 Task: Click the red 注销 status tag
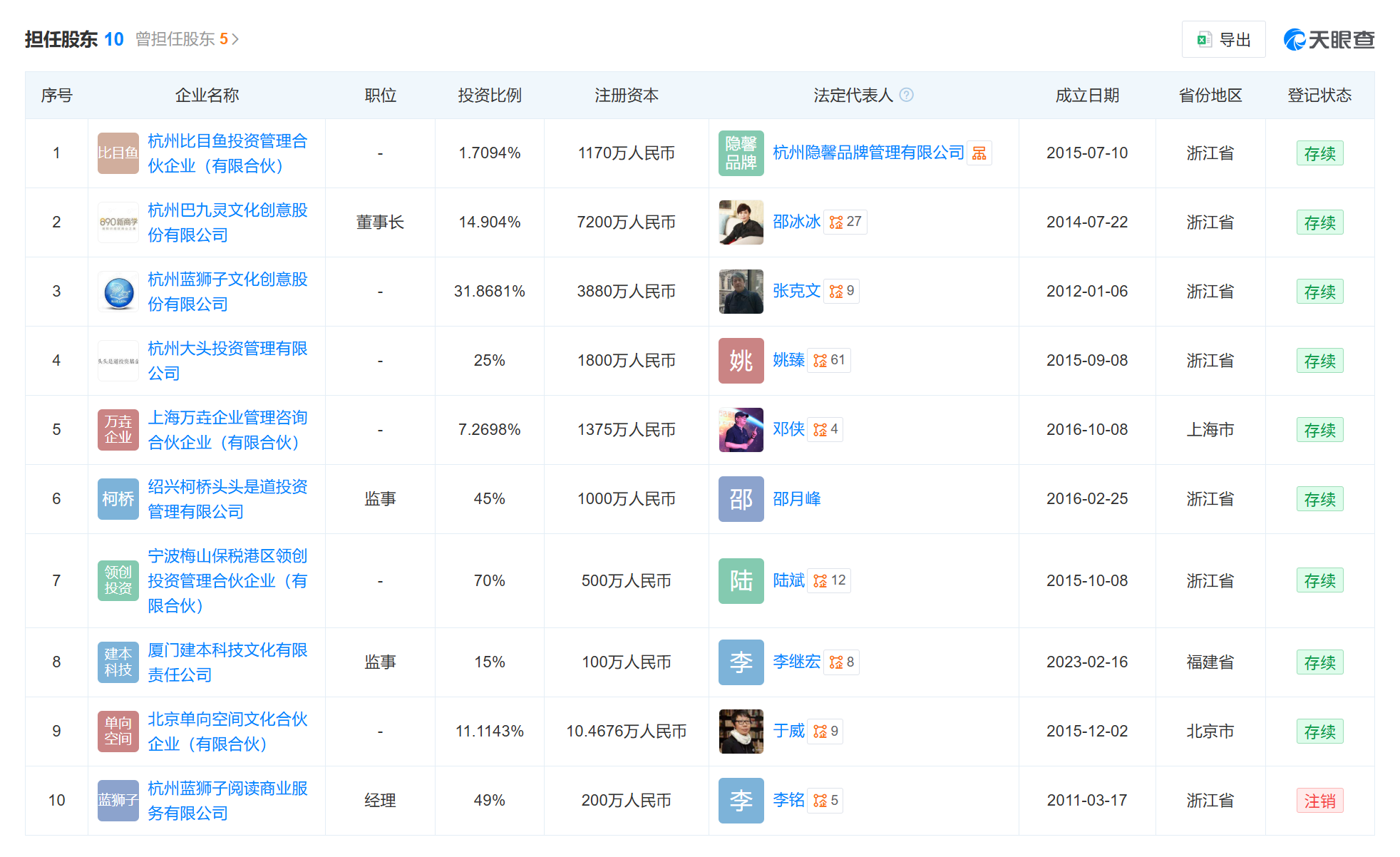[x=1319, y=801]
